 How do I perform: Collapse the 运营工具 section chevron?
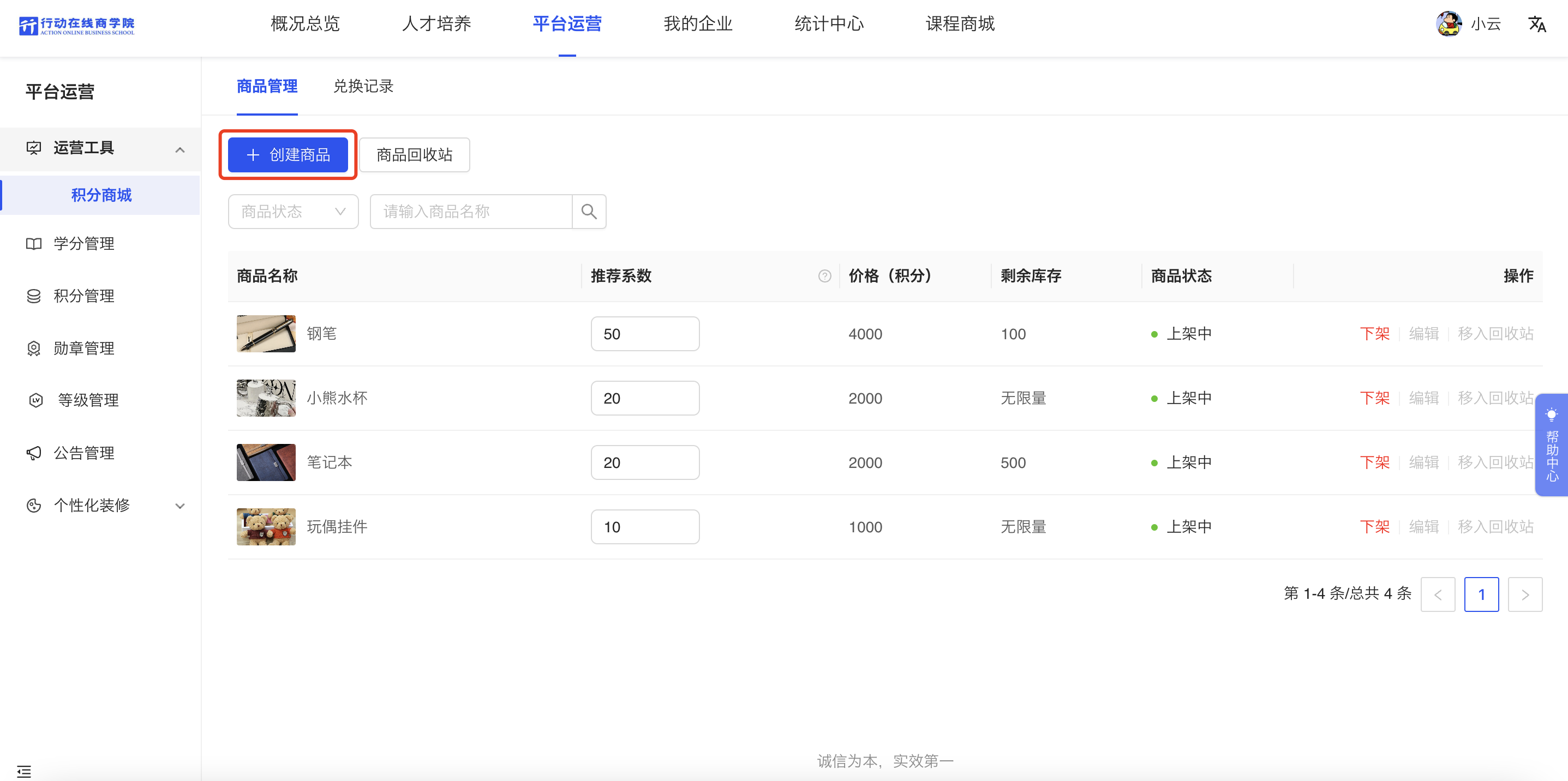point(179,149)
